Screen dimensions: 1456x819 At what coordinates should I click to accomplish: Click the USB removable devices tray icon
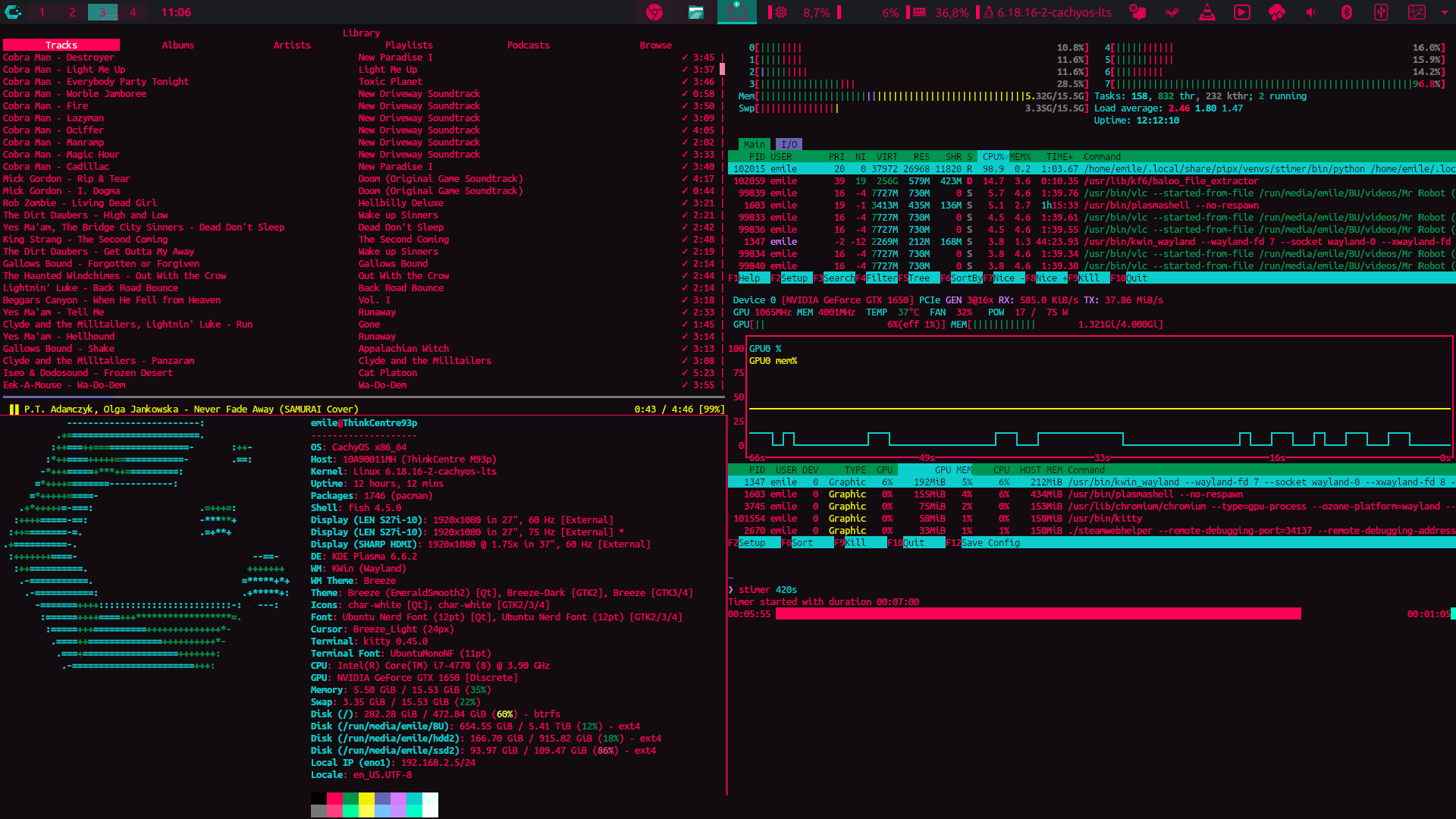click(1381, 12)
